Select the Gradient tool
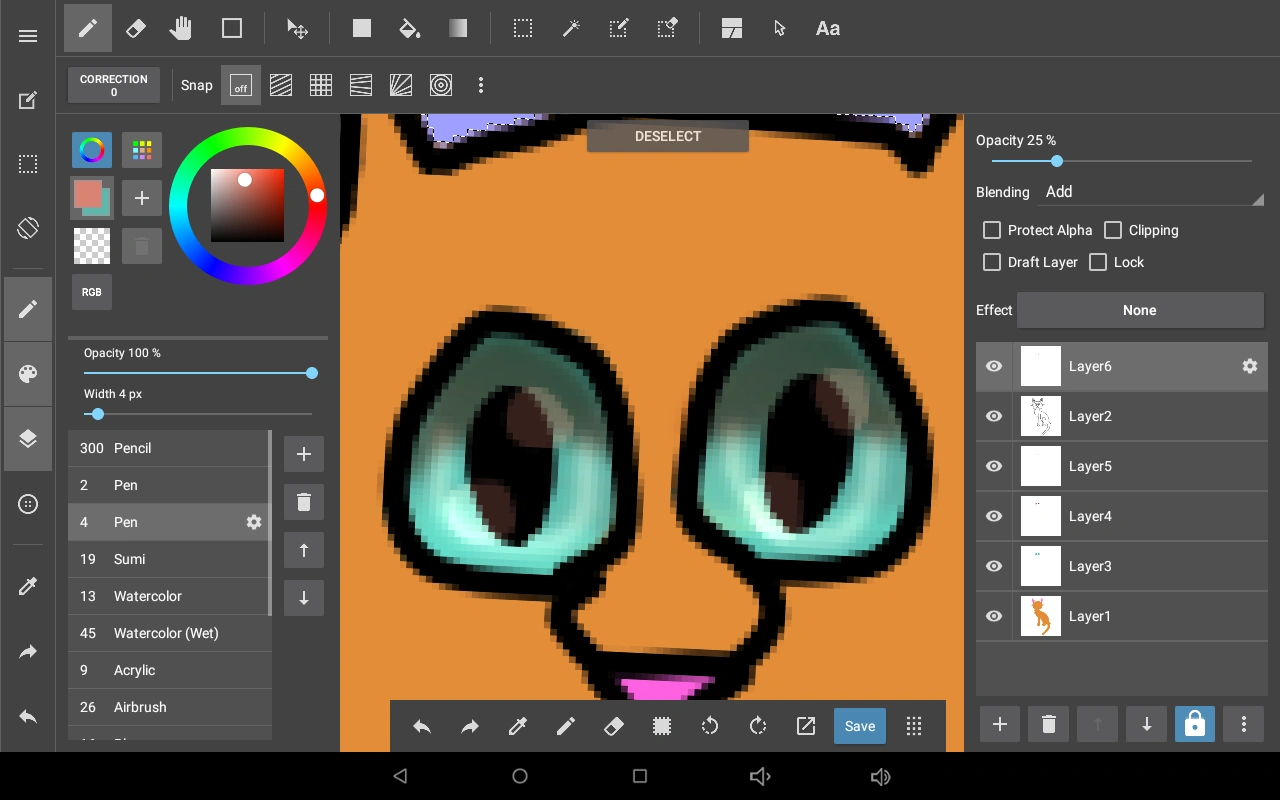 point(458,28)
